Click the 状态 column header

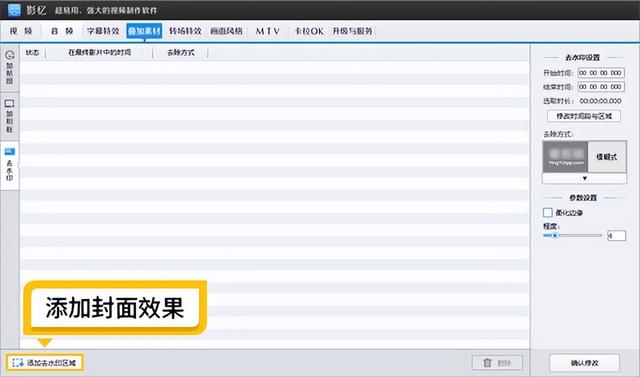[x=33, y=52]
